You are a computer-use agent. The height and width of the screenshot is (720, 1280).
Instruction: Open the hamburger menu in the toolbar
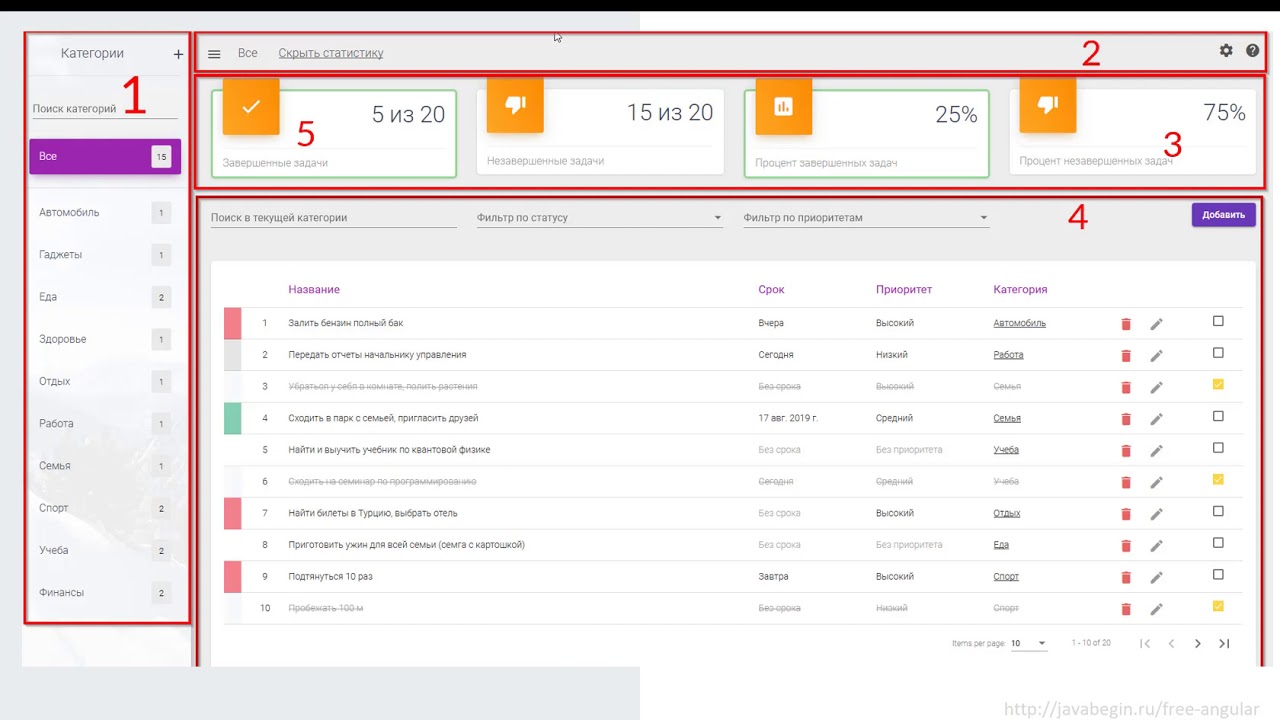tap(214, 54)
